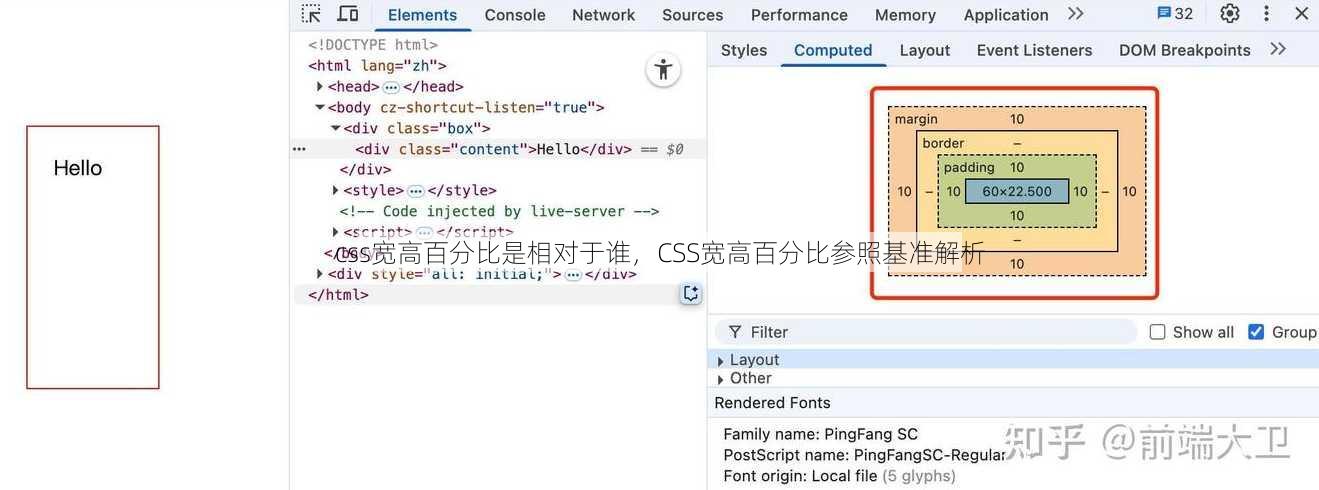The width and height of the screenshot is (1319, 490).
Task: Open the Memory tab
Action: (x=905, y=15)
